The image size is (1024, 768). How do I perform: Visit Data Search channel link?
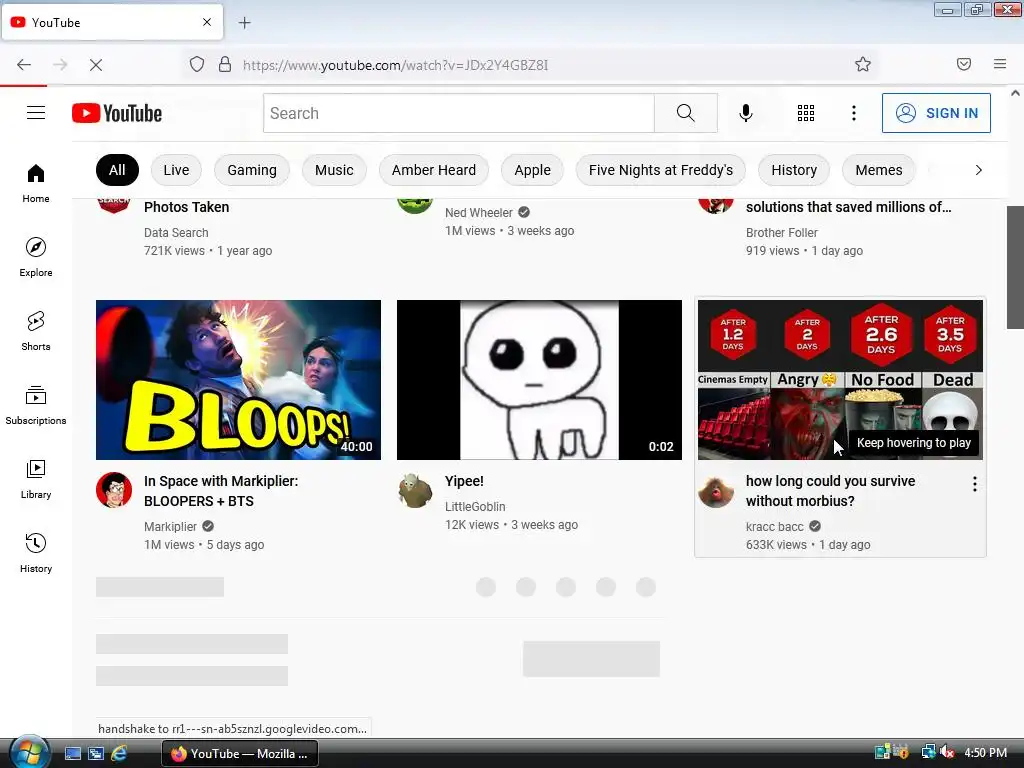176,232
